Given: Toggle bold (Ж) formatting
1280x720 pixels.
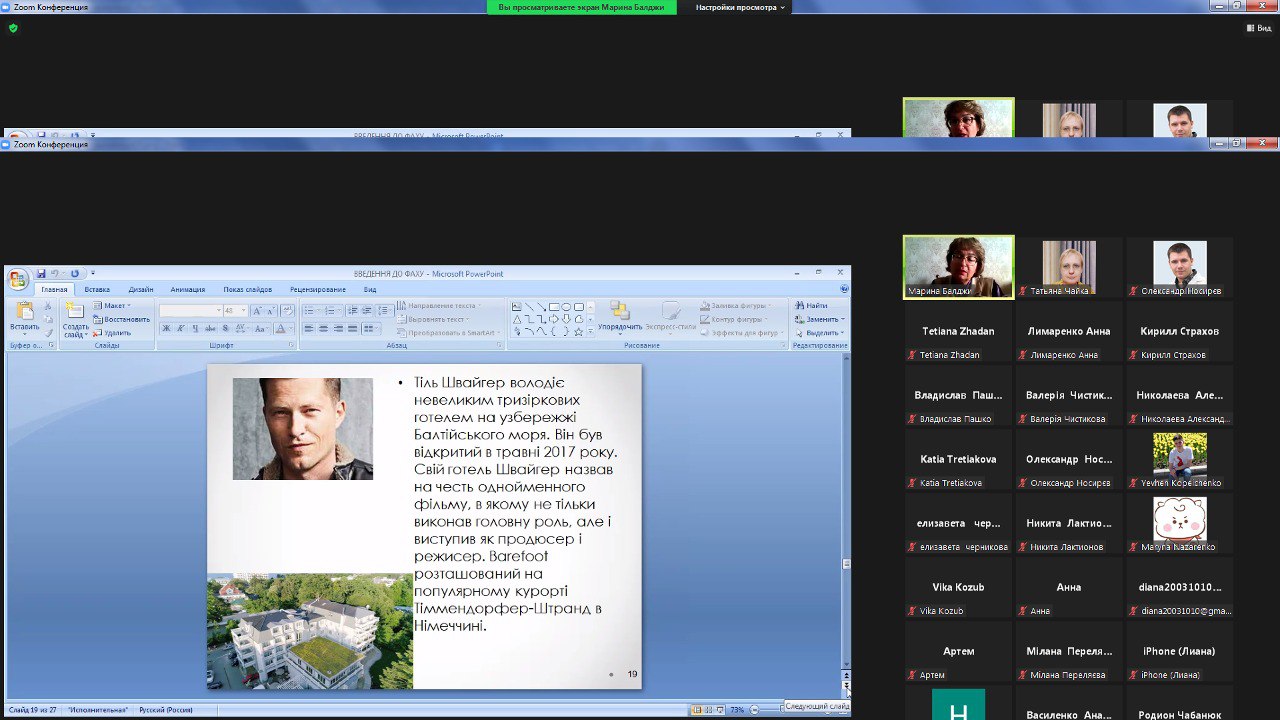Looking at the screenshot, I should (166, 329).
